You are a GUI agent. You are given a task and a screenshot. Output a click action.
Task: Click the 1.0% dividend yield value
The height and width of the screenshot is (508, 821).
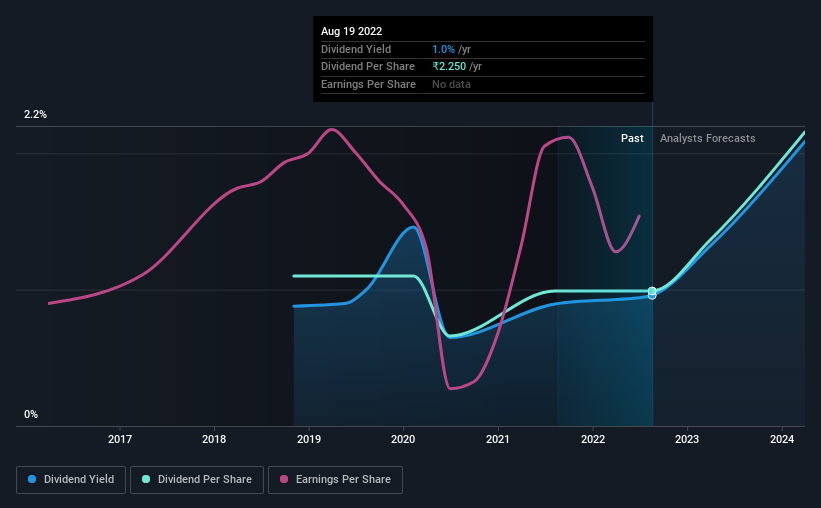tap(443, 49)
